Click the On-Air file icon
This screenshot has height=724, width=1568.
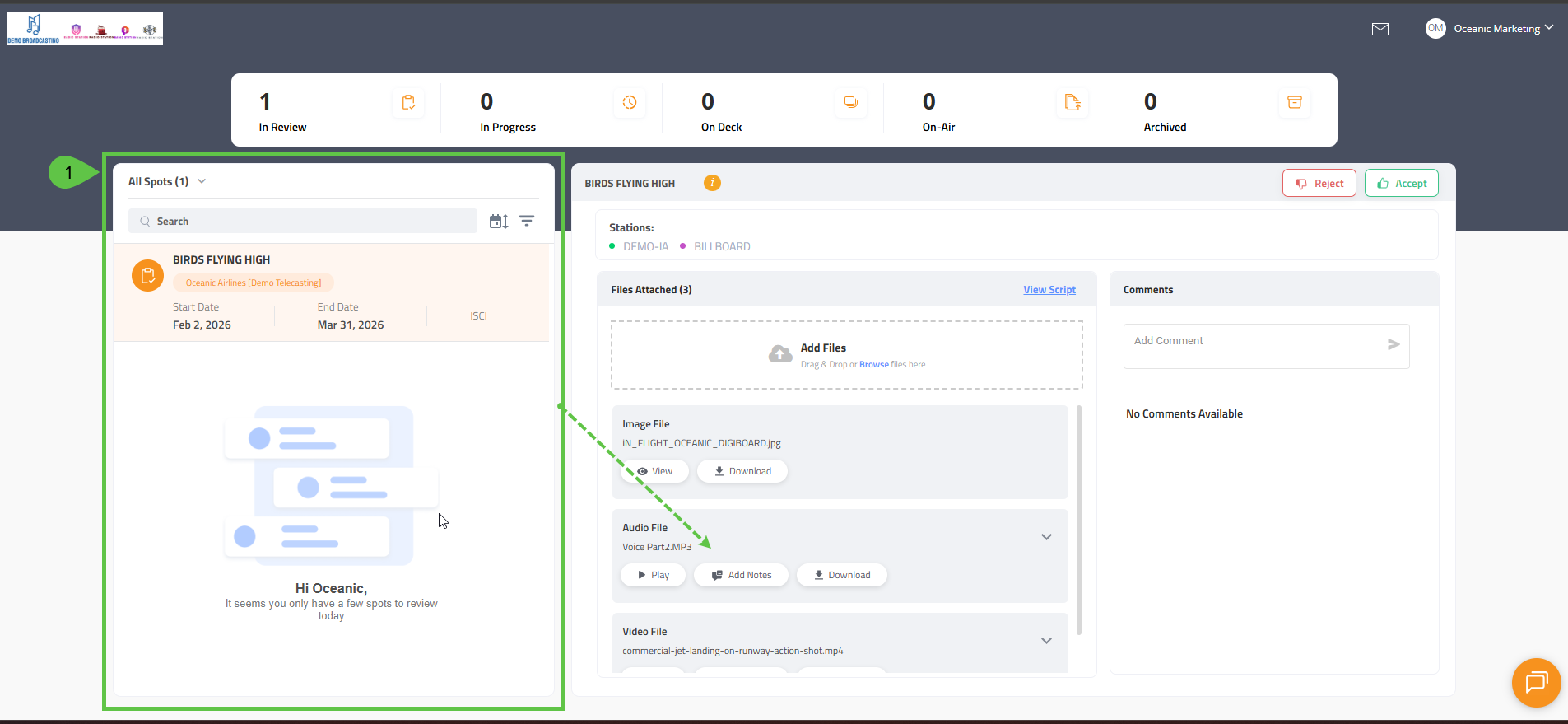1072,102
